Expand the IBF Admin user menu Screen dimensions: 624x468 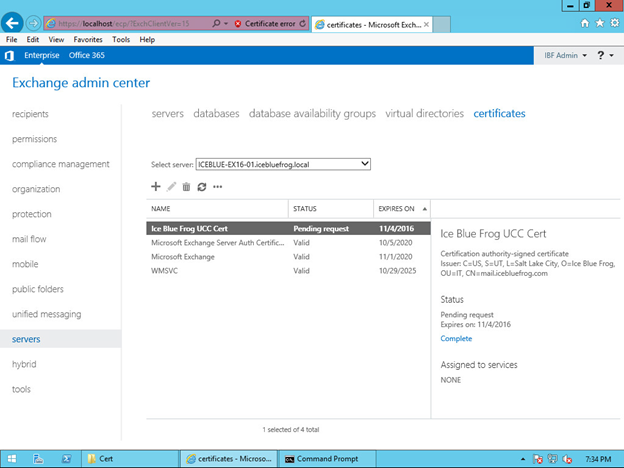click(x=565, y=55)
